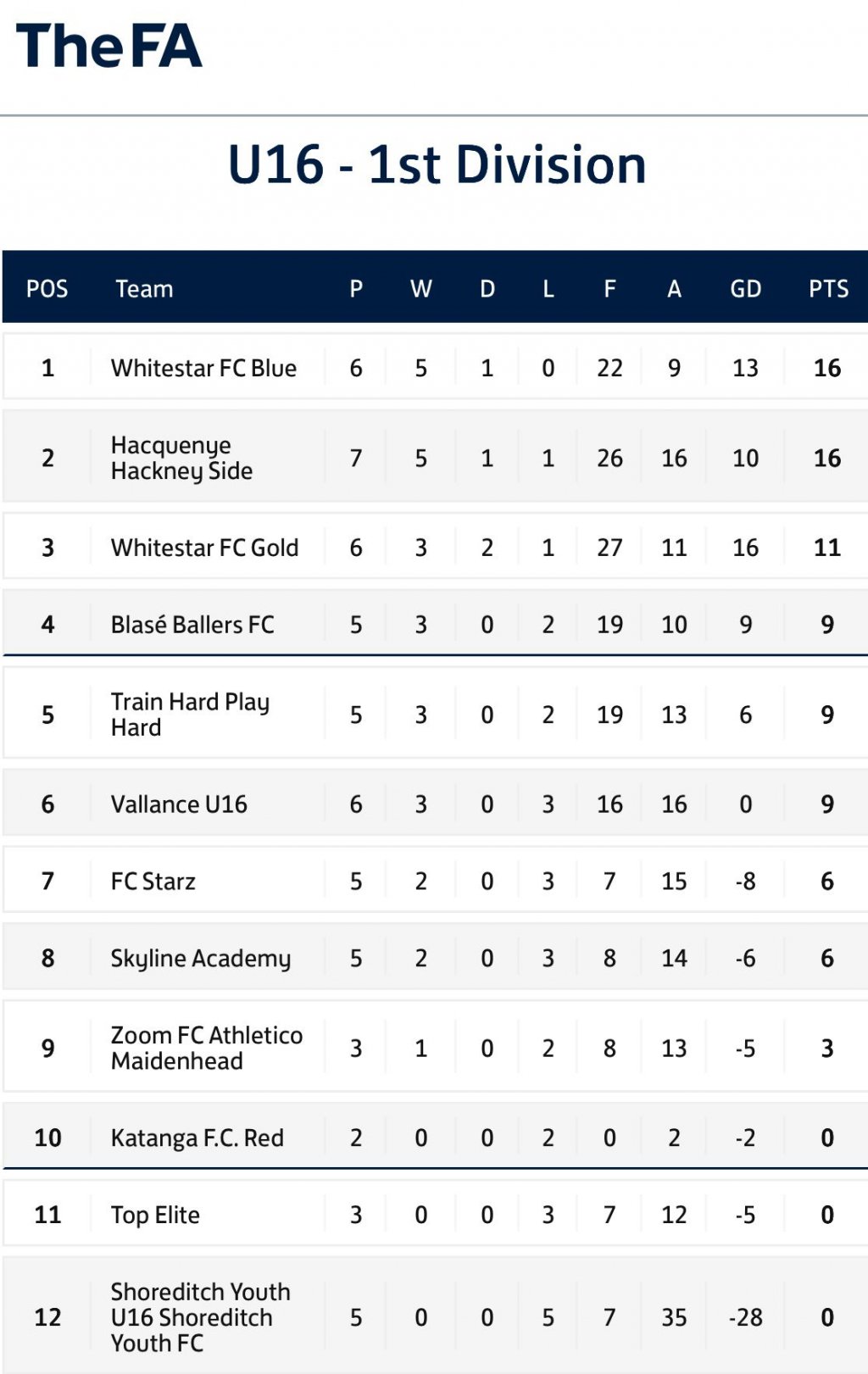Open Train Hard Play Hard team
Screen dimensions: 868x1374
pos(190,715)
